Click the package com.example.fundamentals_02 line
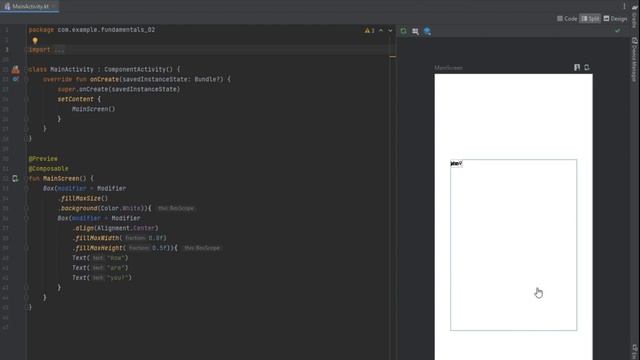640x360 pixels. (92, 30)
